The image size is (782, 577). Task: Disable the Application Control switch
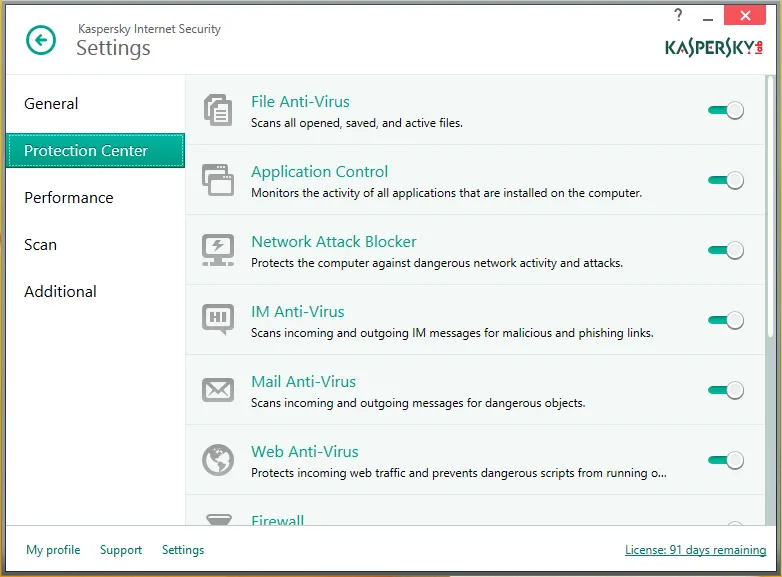(726, 180)
